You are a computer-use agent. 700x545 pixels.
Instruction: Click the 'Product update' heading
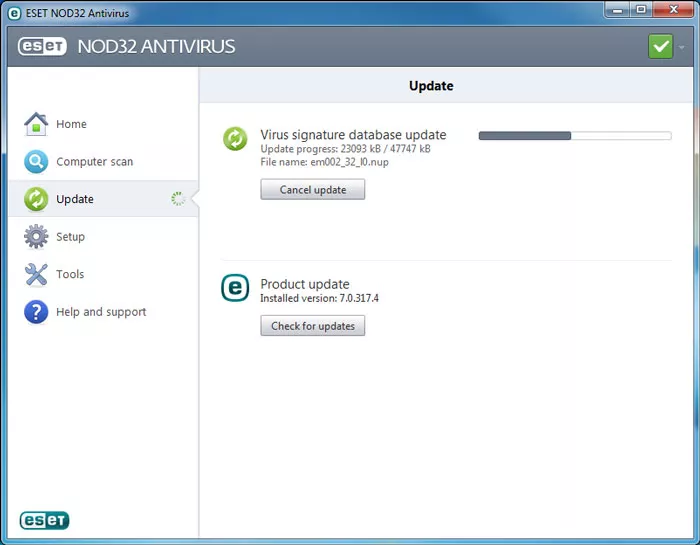[x=305, y=284]
